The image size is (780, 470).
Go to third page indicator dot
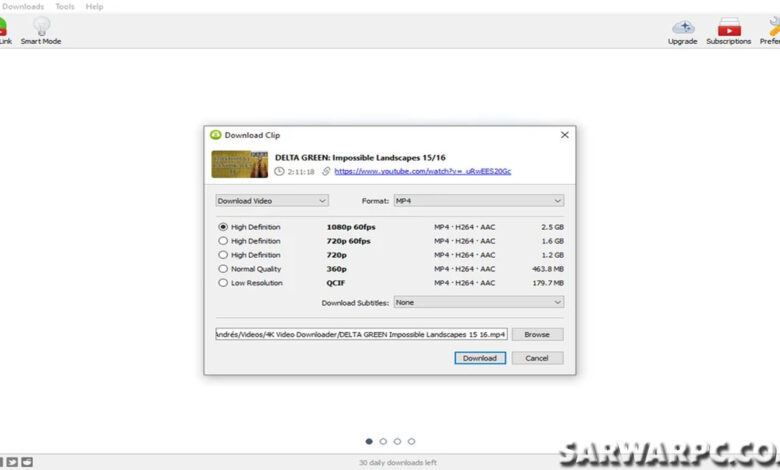pyautogui.click(x=397, y=441)
